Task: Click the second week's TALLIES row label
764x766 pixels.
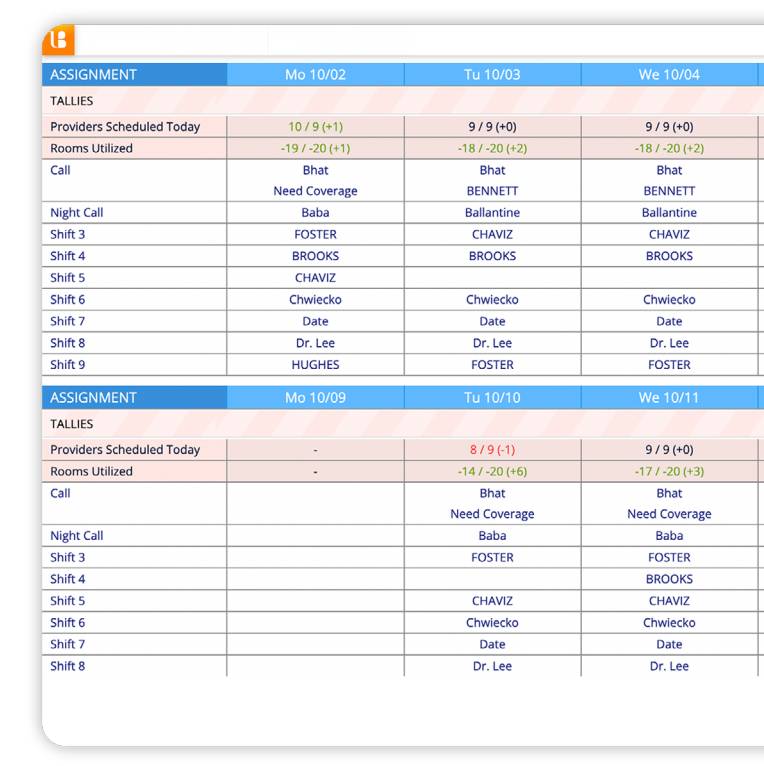Action: (x=72, y=424)
